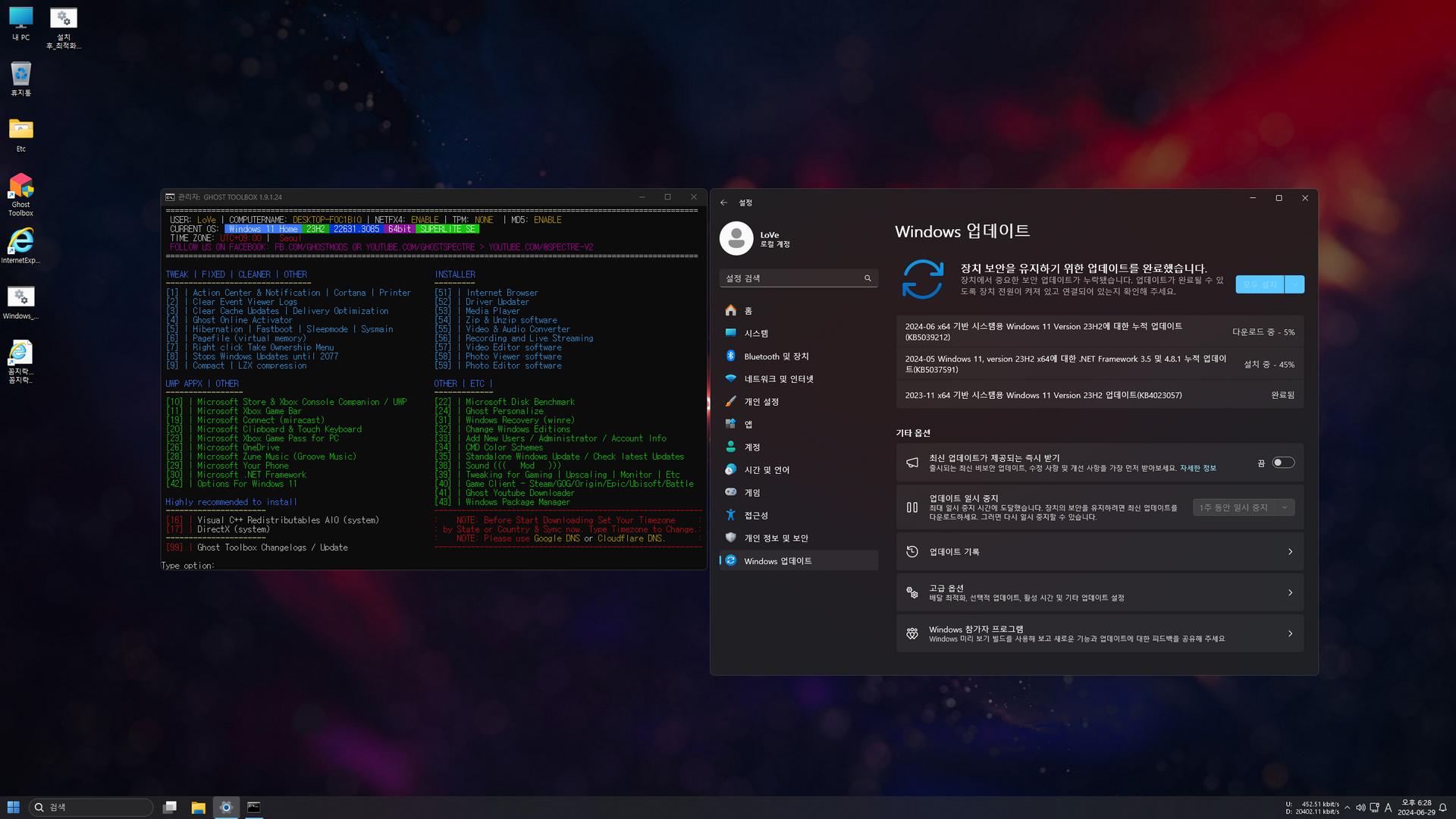Screen dimensions: 1456x819
Task: Select Windows Update in settings sidebar
Action: click(777, 561)
